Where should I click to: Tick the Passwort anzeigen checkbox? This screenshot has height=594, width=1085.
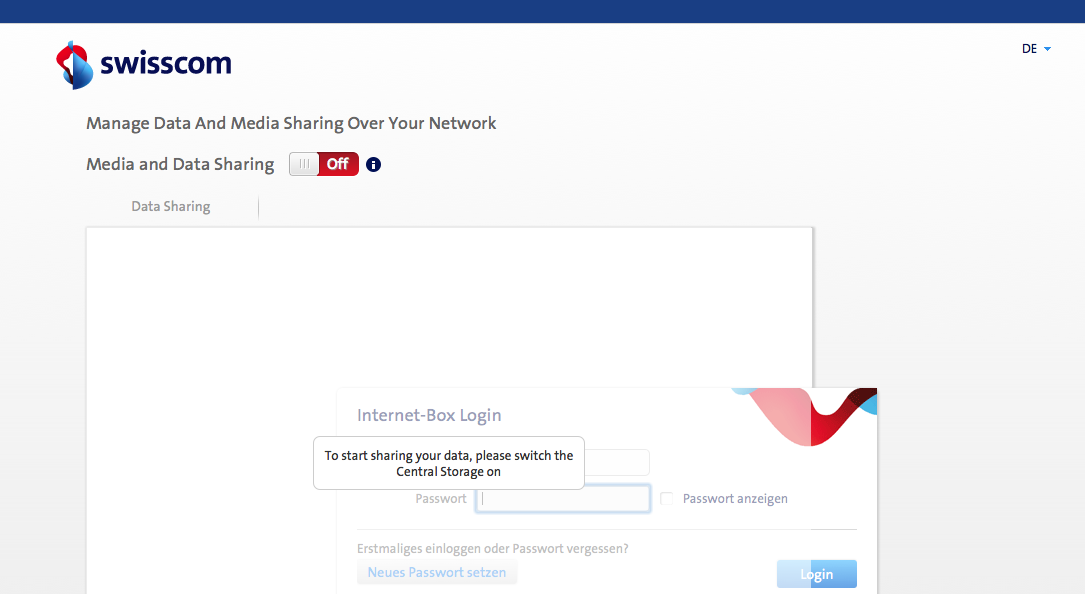(x=667, y=498)
